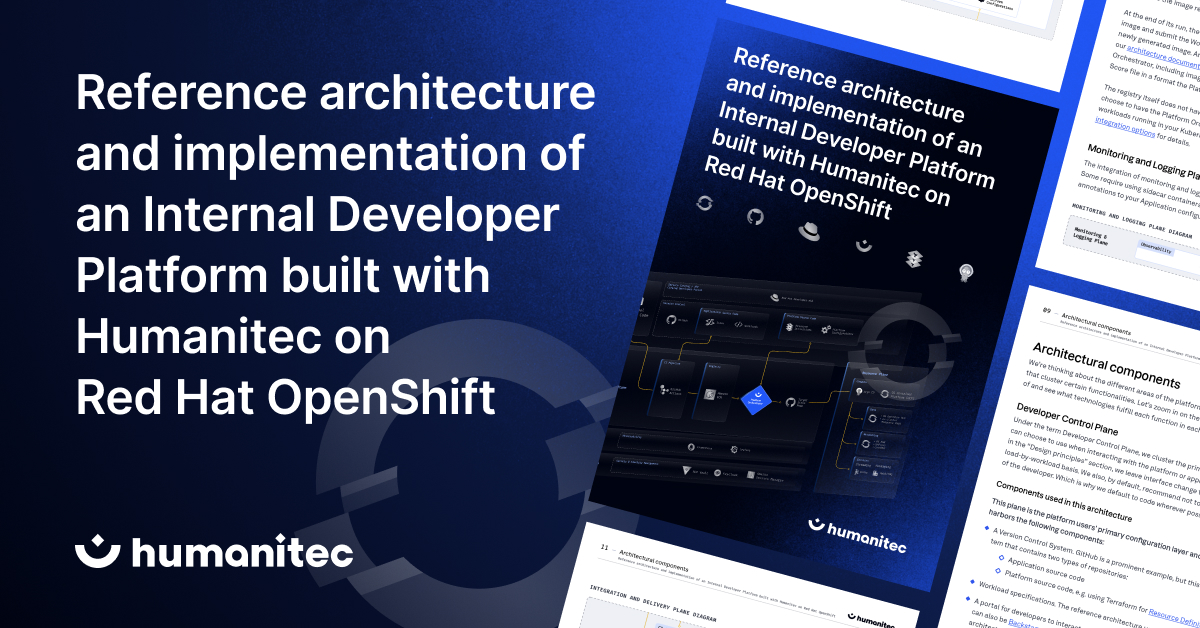The width and height of the screenshot is (1200, 628).
Task: Select the GitHub octocat icon on the cover
Action: (756, 216)
